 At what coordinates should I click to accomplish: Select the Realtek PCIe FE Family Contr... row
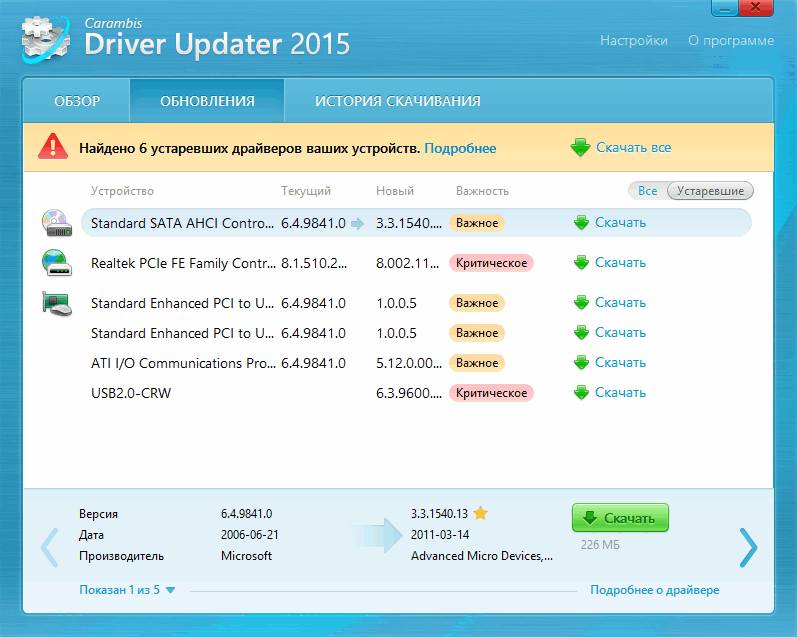click(x=416, y=263)
